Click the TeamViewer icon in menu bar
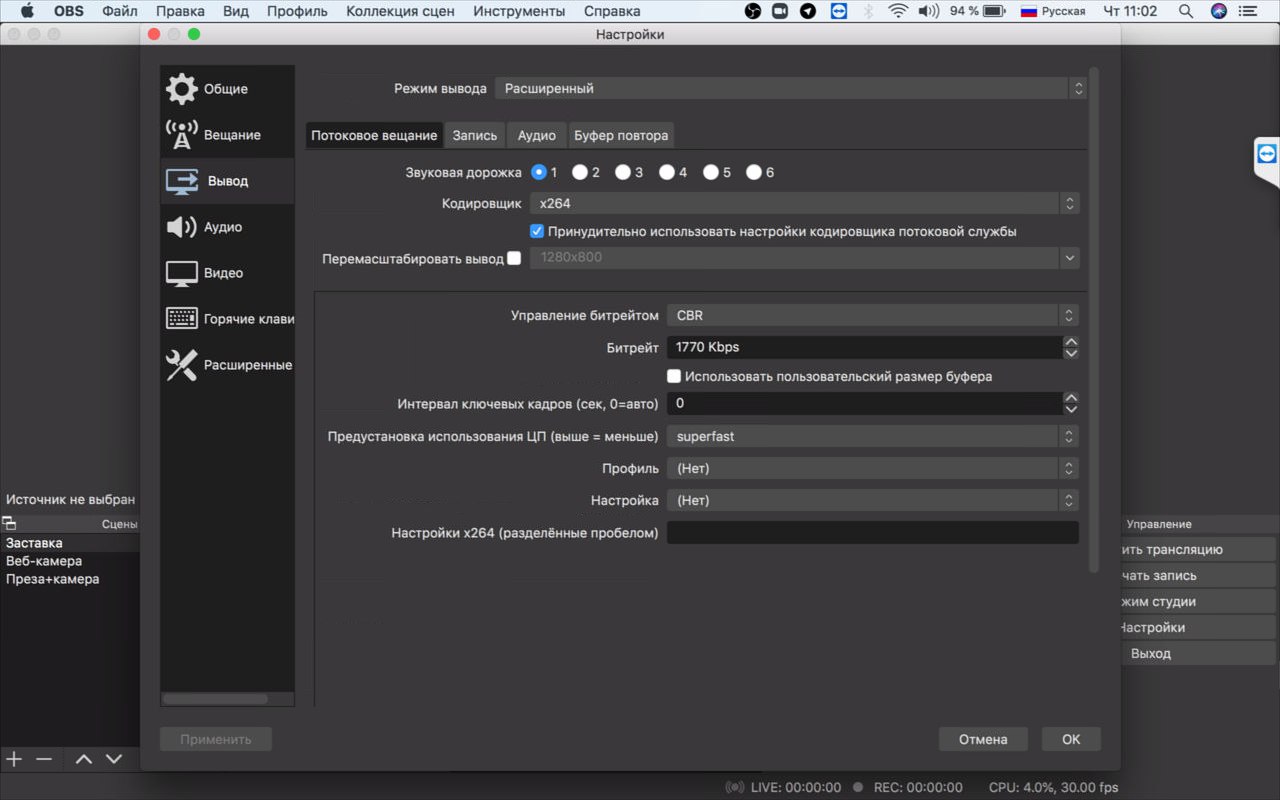 pos(838,11)
